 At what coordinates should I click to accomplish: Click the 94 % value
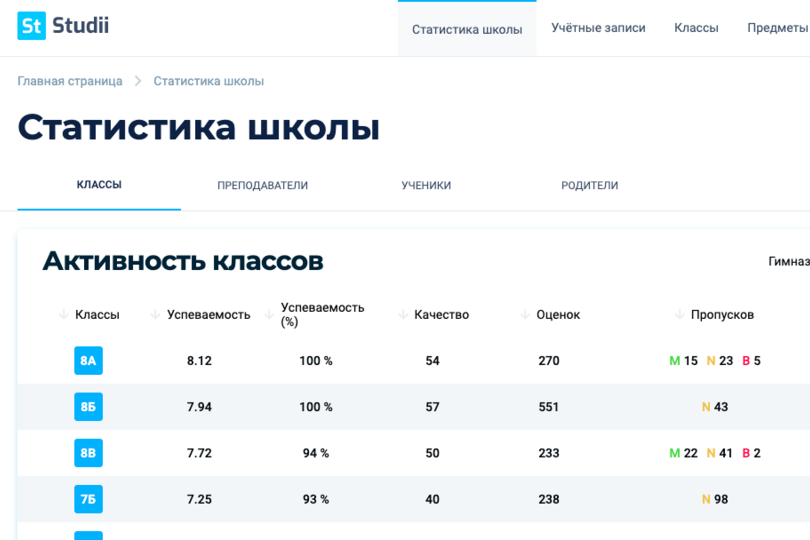pos(316,453)
